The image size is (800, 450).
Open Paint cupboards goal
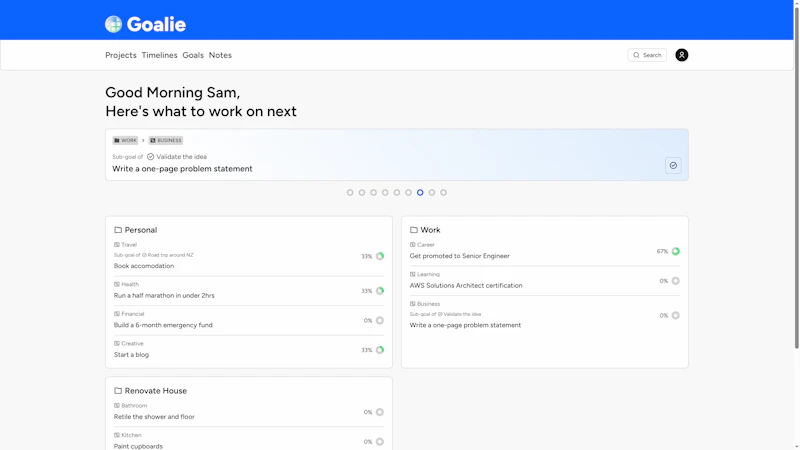pos(138,446)
